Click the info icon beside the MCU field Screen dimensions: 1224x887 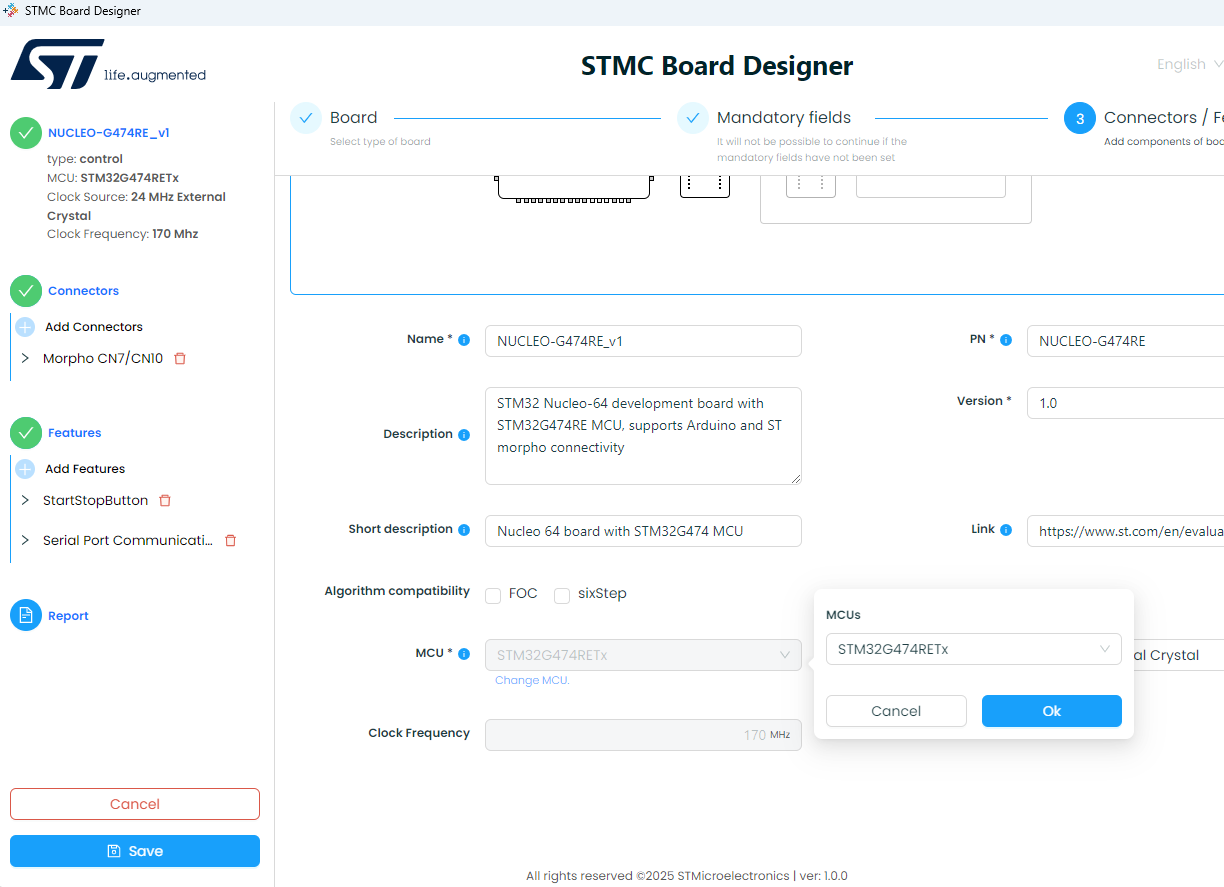[464, 652]
